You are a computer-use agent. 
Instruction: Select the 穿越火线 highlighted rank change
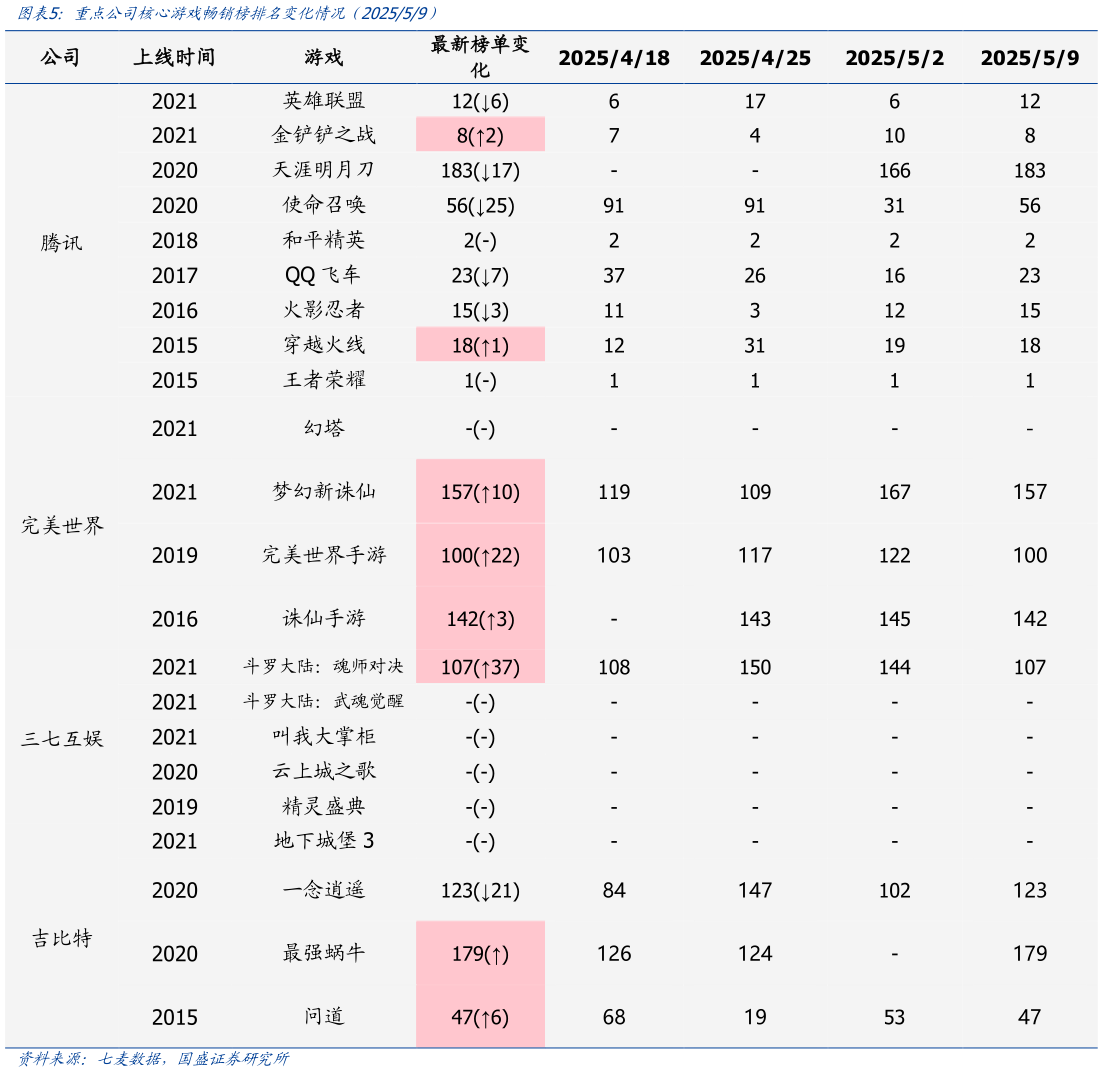[480, 343]
